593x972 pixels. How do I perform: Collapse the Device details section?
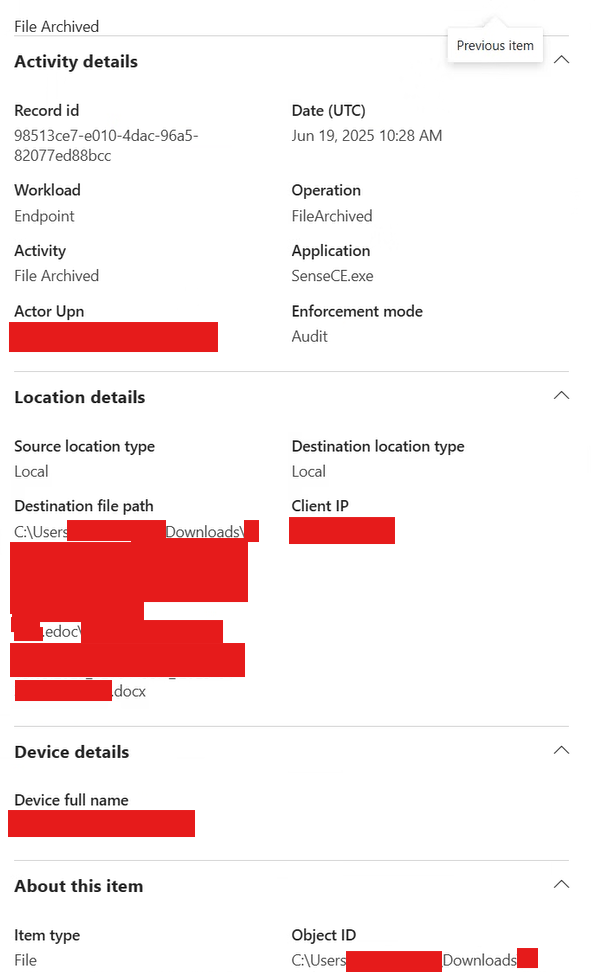click(x=561, y=750)
